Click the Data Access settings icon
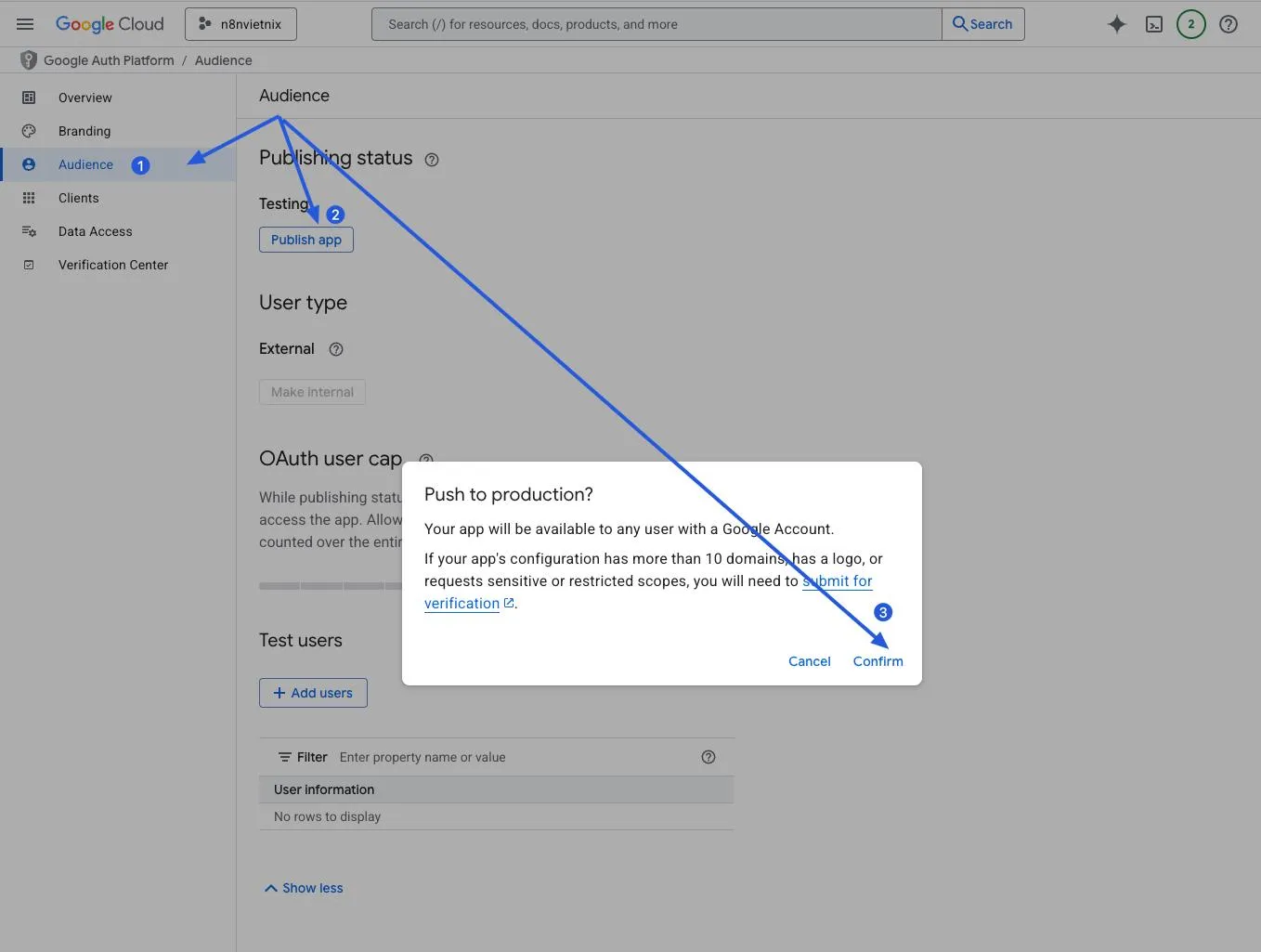The image size is (1261, 952). click(29, 231)
